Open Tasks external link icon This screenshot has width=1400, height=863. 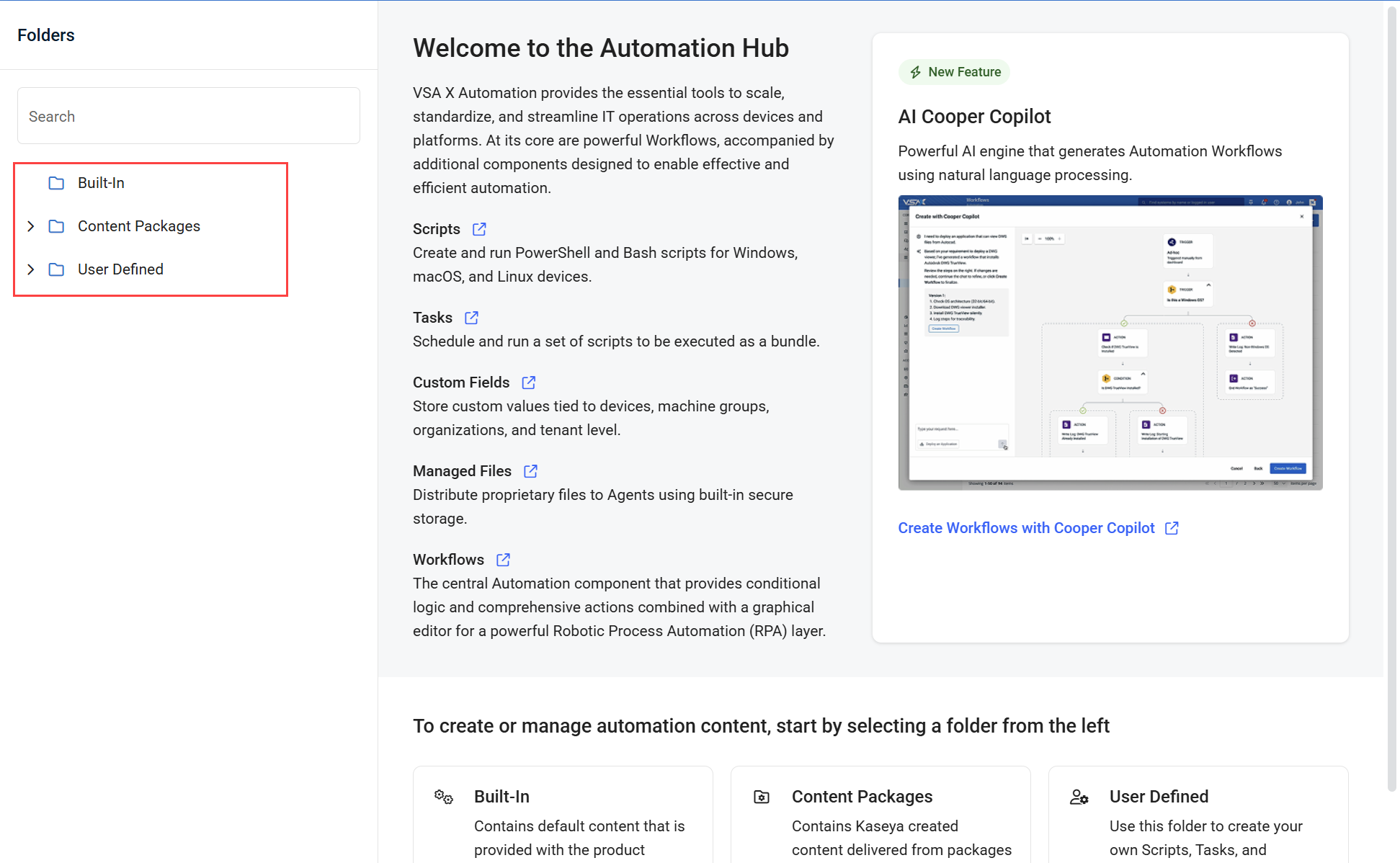pos(471,318)
